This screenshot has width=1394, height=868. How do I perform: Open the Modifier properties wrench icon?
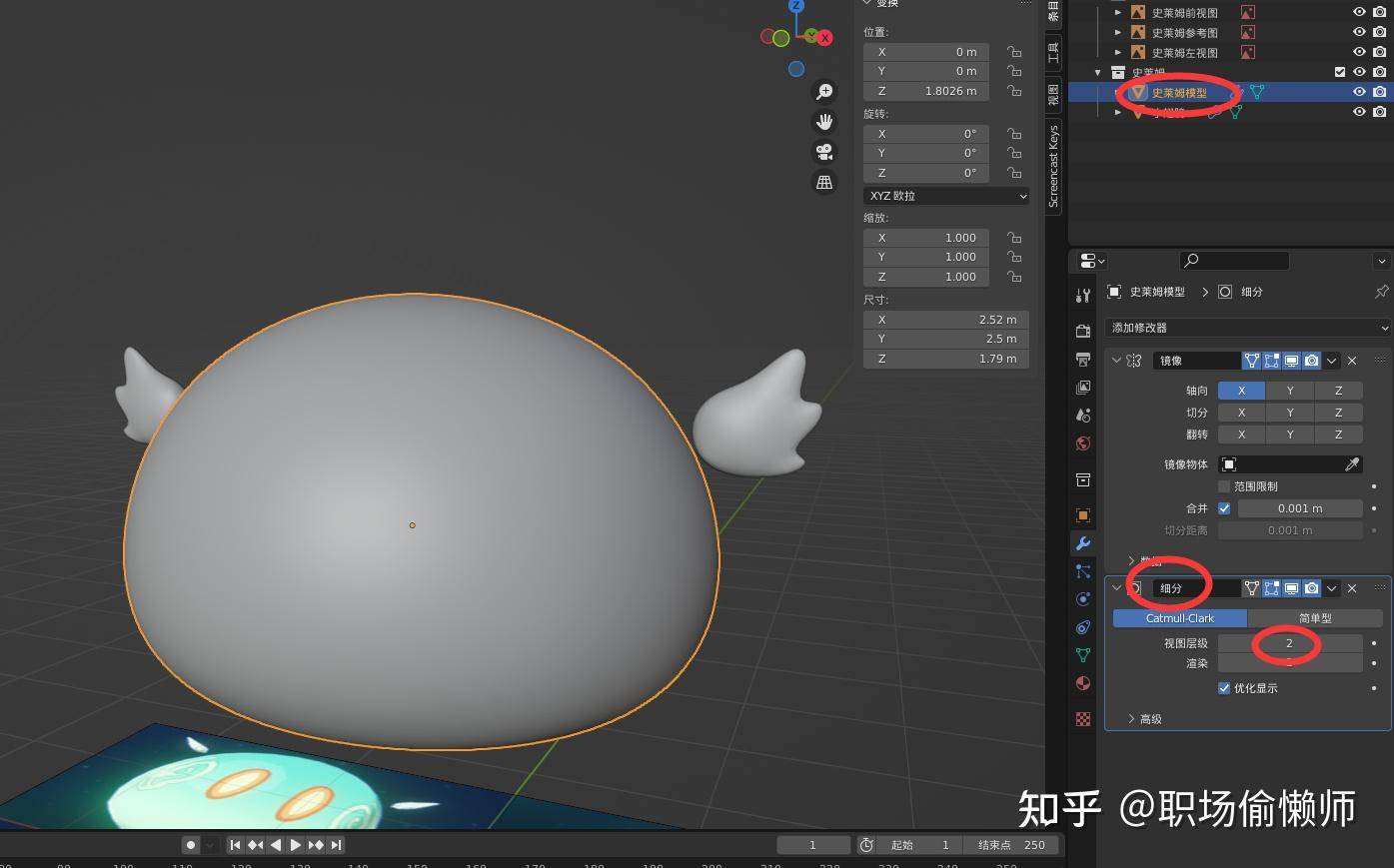pyautogui.click(x=1083, y=543)
